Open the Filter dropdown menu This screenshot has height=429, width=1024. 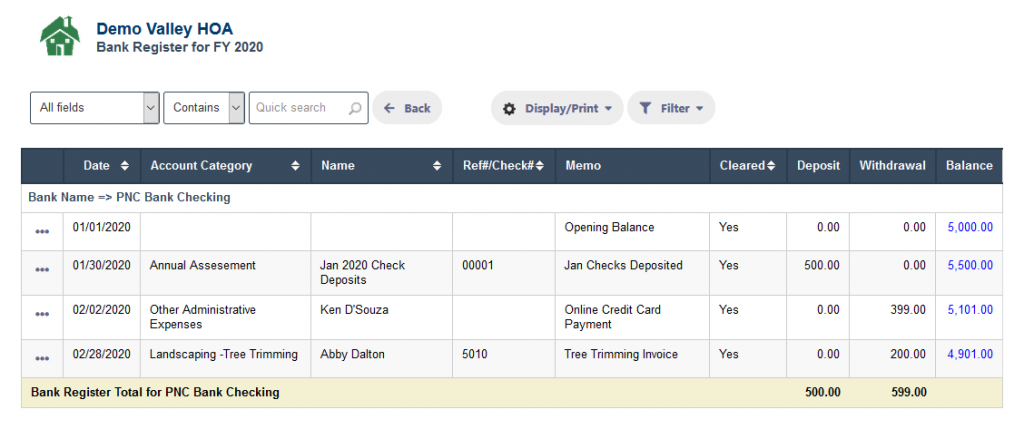coord(671,108)
